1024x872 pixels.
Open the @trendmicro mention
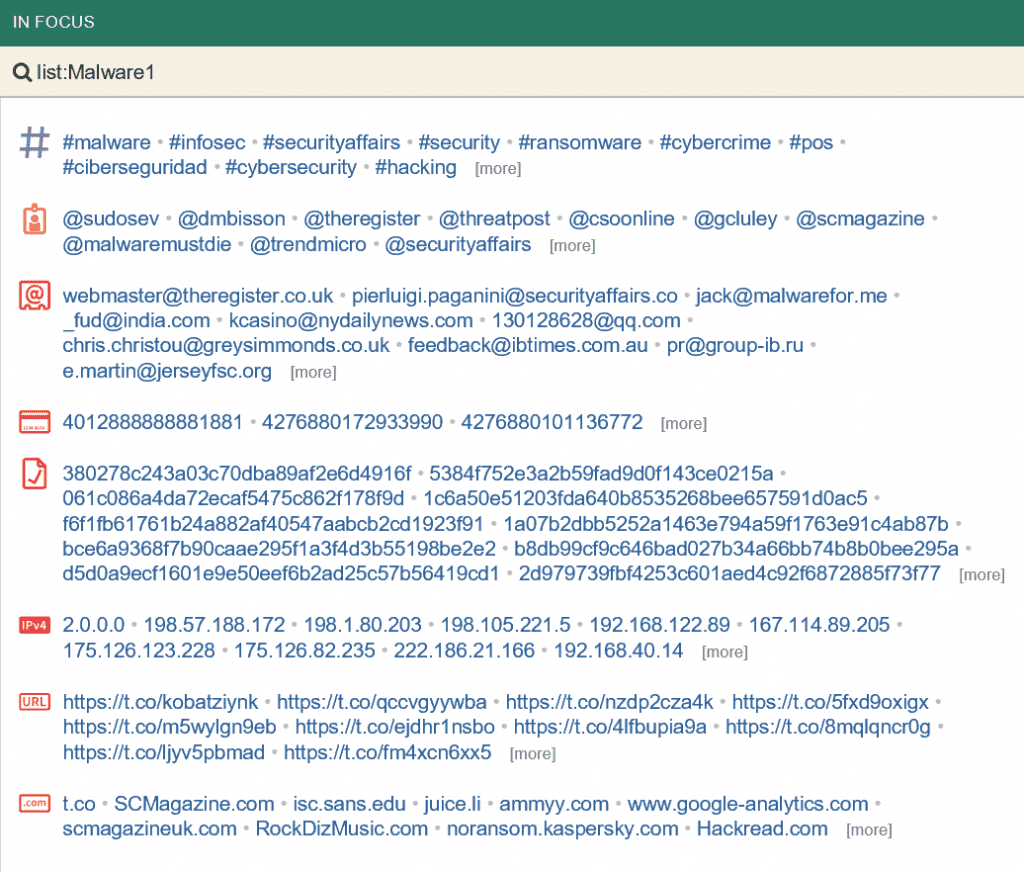coord(308,244)
